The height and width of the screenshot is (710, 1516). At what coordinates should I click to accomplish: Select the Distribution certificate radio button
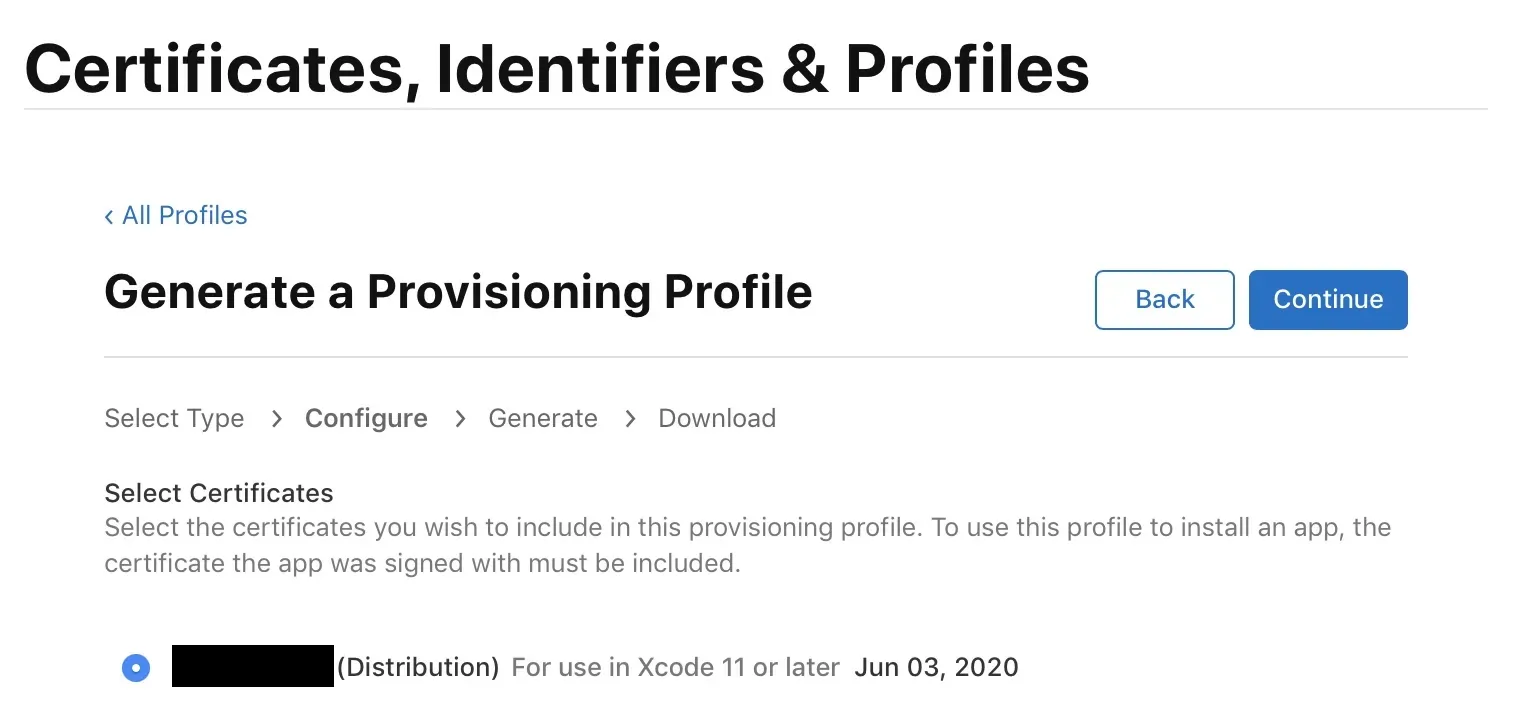tap(136, 667)
